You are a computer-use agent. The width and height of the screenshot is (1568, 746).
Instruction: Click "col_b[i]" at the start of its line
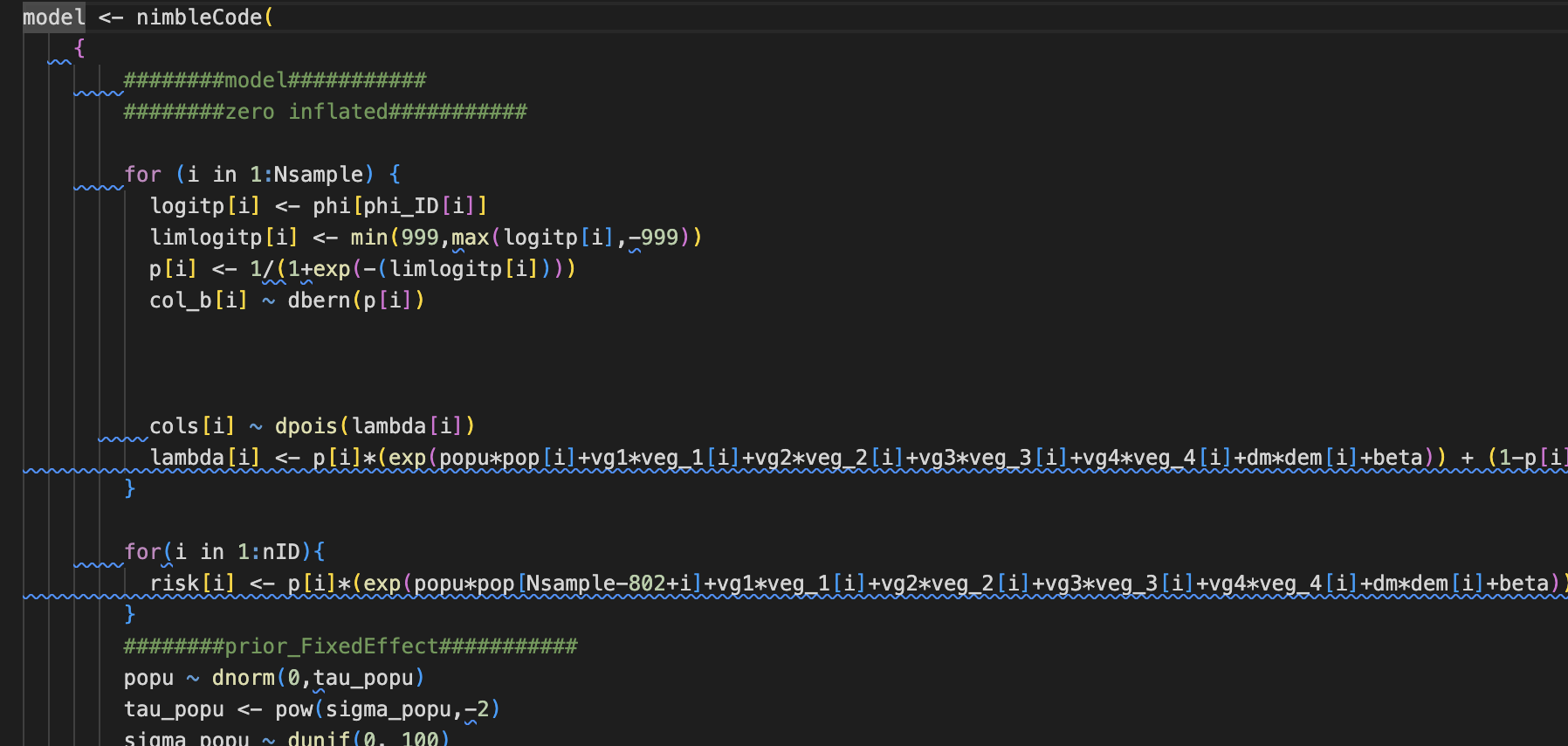(198, 300)
